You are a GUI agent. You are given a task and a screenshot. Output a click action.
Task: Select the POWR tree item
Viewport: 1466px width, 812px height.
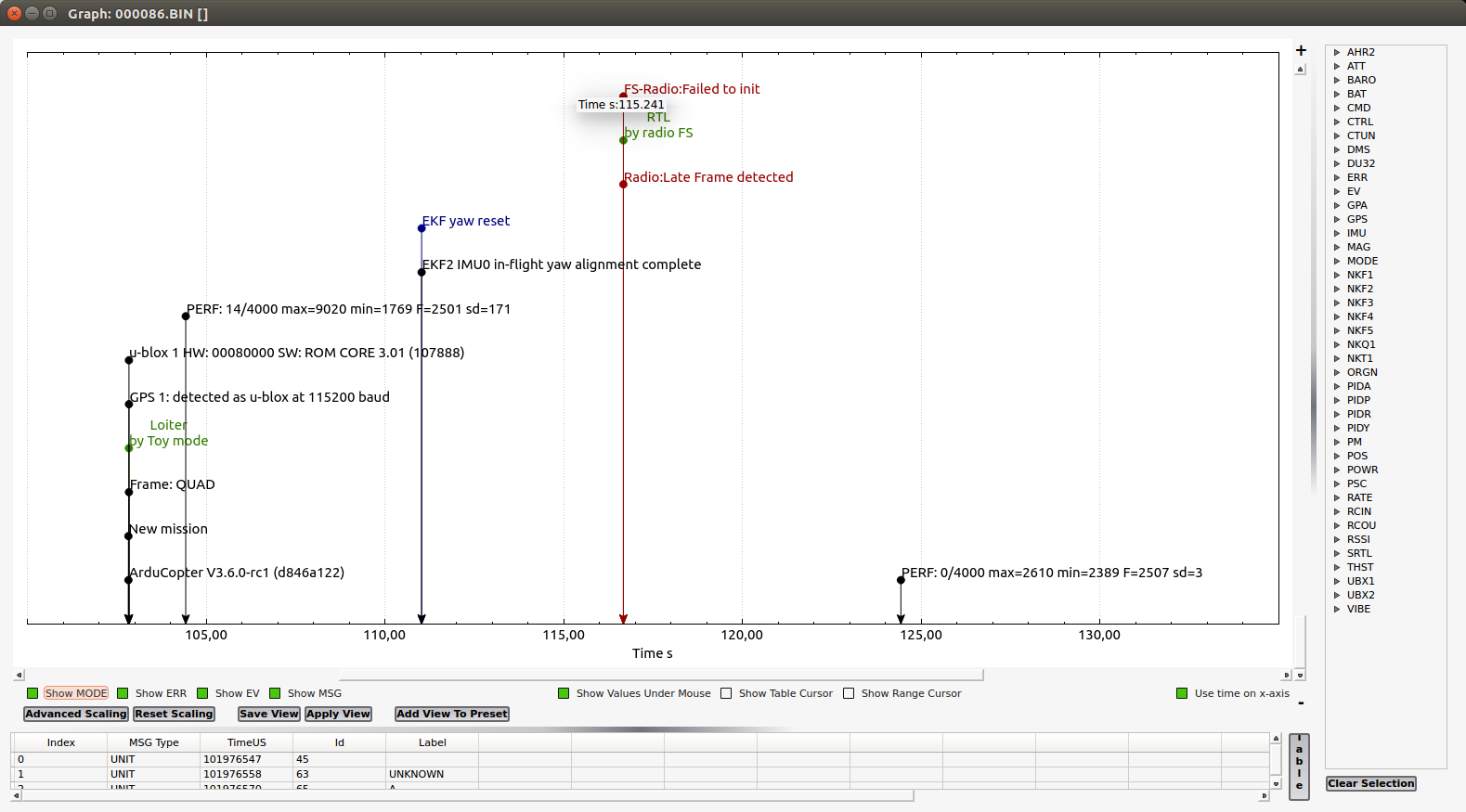click(x=1362, y=470)
